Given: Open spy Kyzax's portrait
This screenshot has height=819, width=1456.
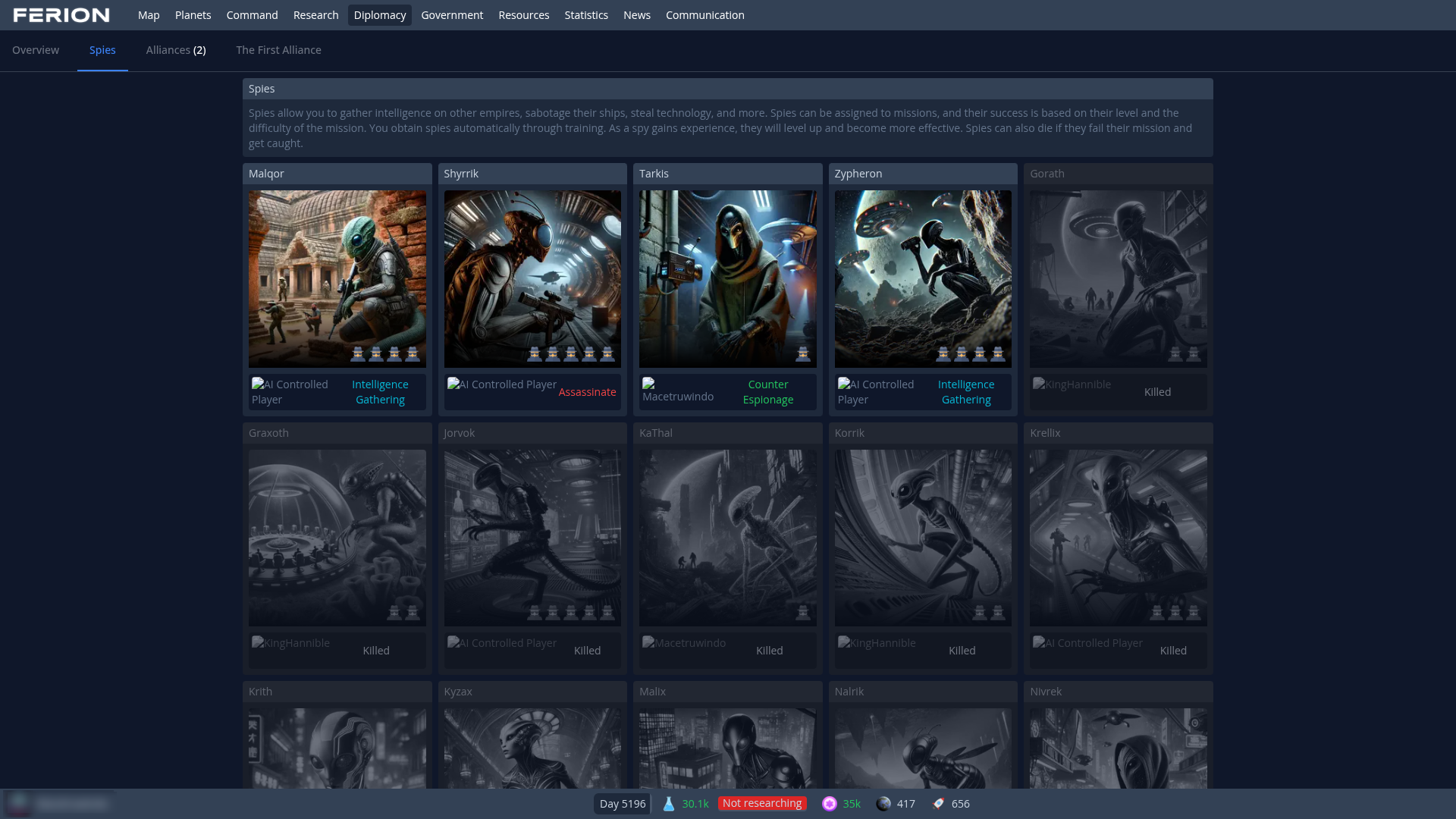Looking at the screenshot, I should (x=532, y=748).
